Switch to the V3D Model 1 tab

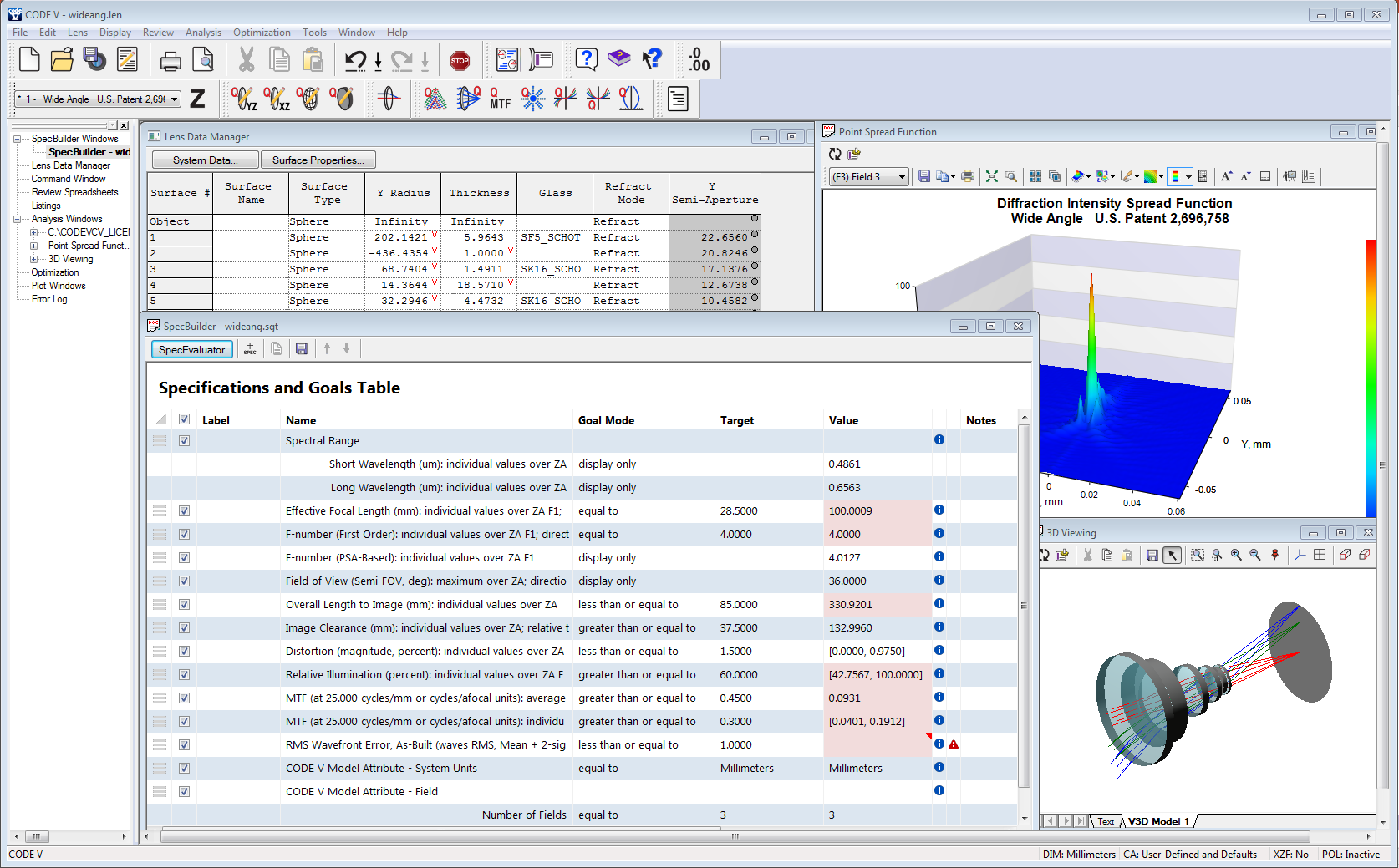point(1157,821)
